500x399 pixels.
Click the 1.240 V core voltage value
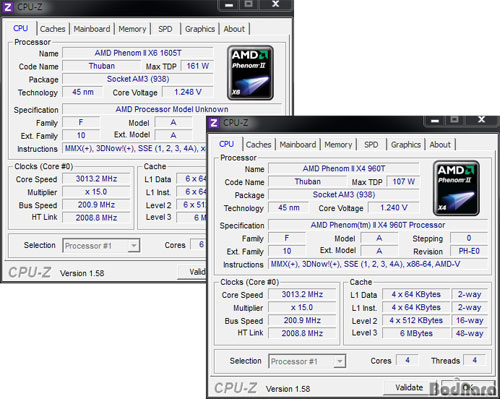tap(393, 208)
